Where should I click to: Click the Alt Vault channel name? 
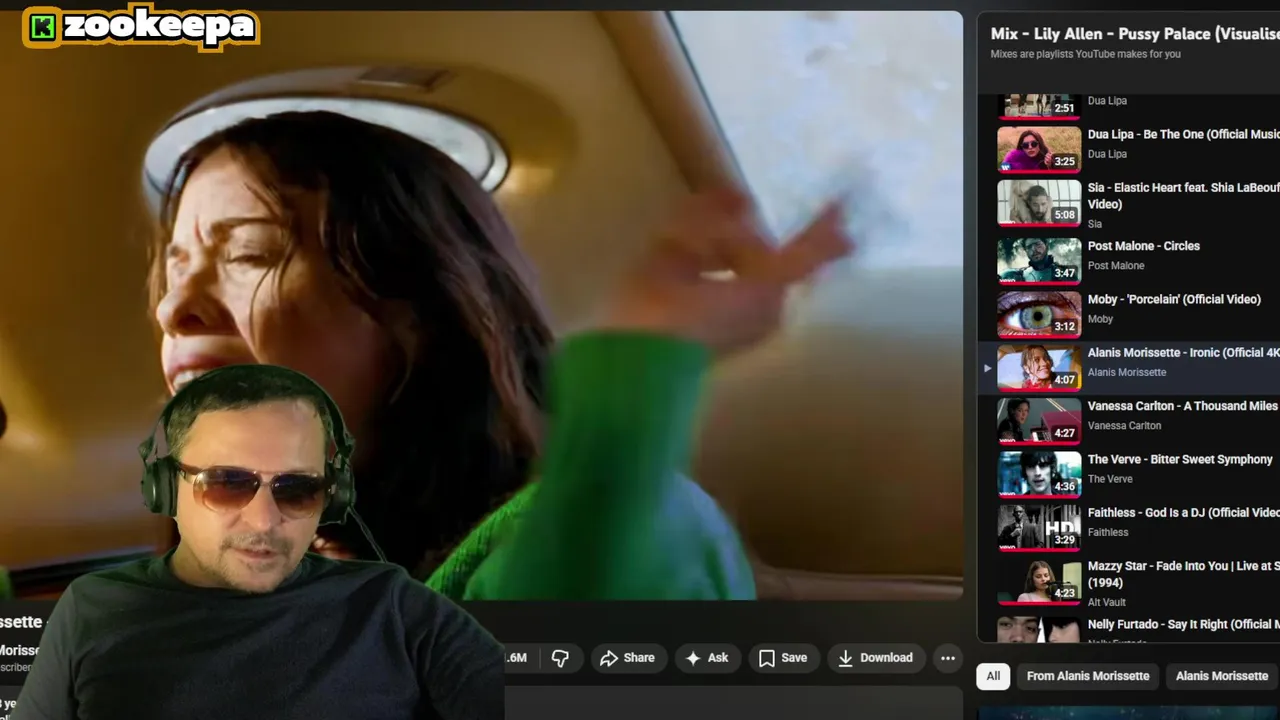1107,602
